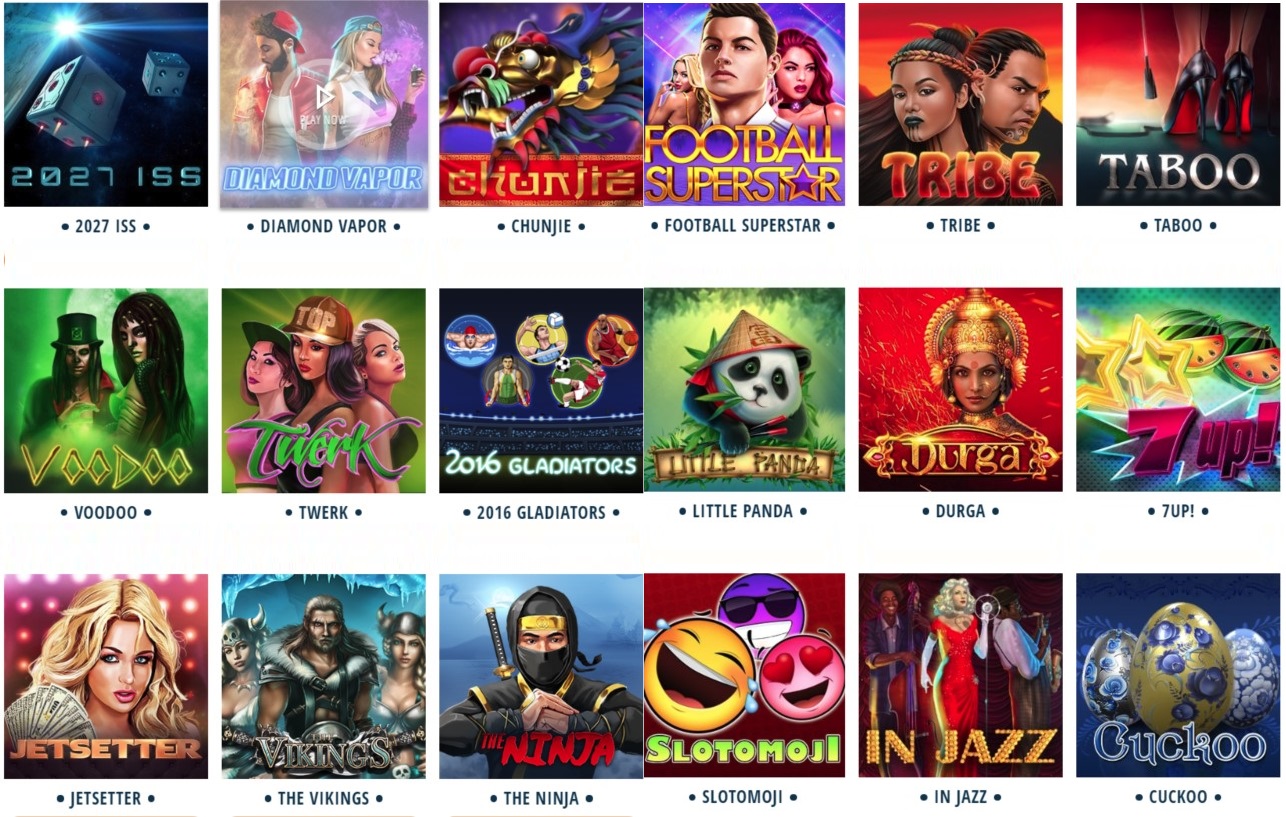Image resolution: width=1286 pixels, height=817 pixels.
Task: Select The Ninja game thumbnail
Action: (541, 676)
